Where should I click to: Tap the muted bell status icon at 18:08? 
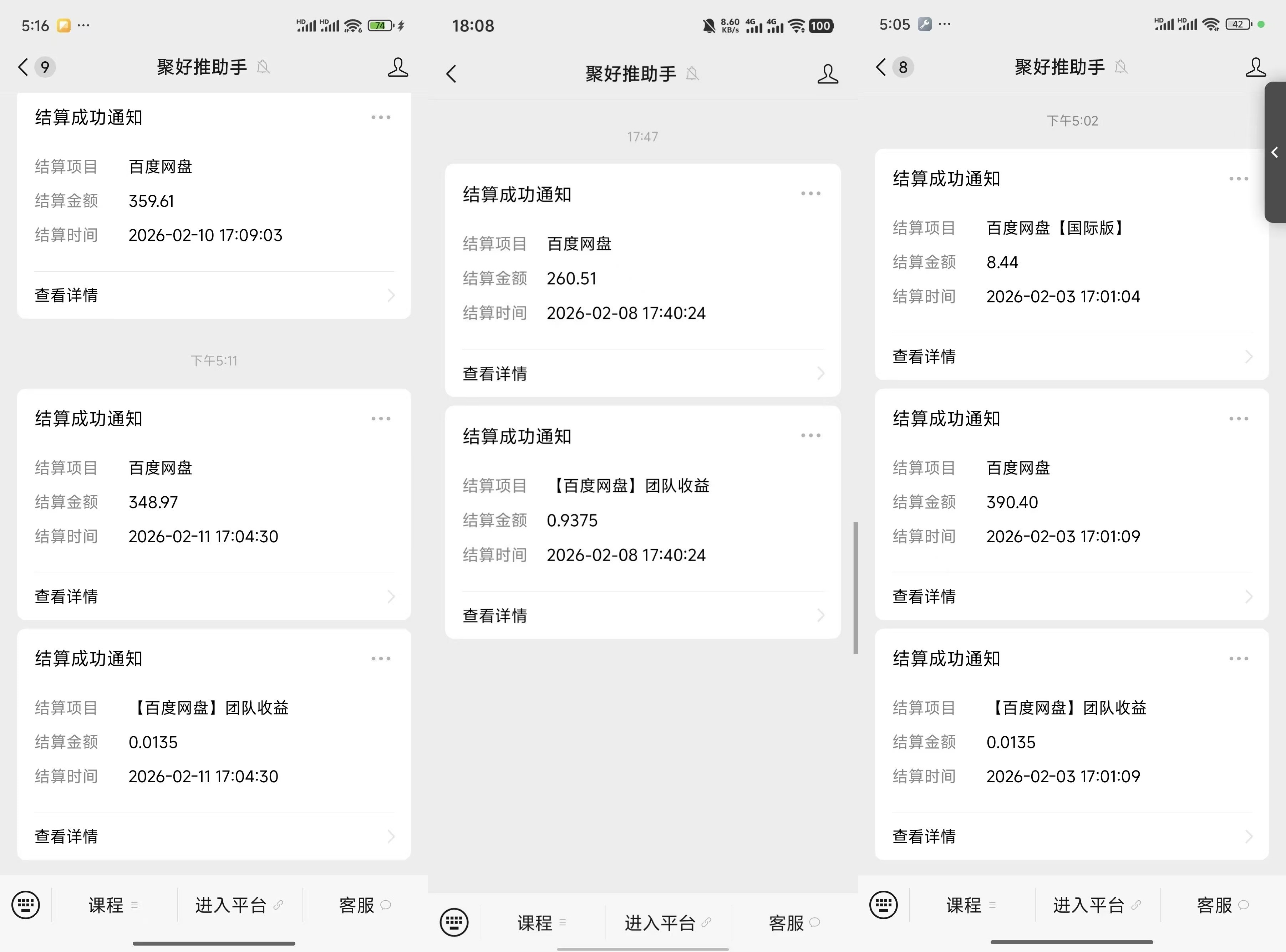point(709,25)
